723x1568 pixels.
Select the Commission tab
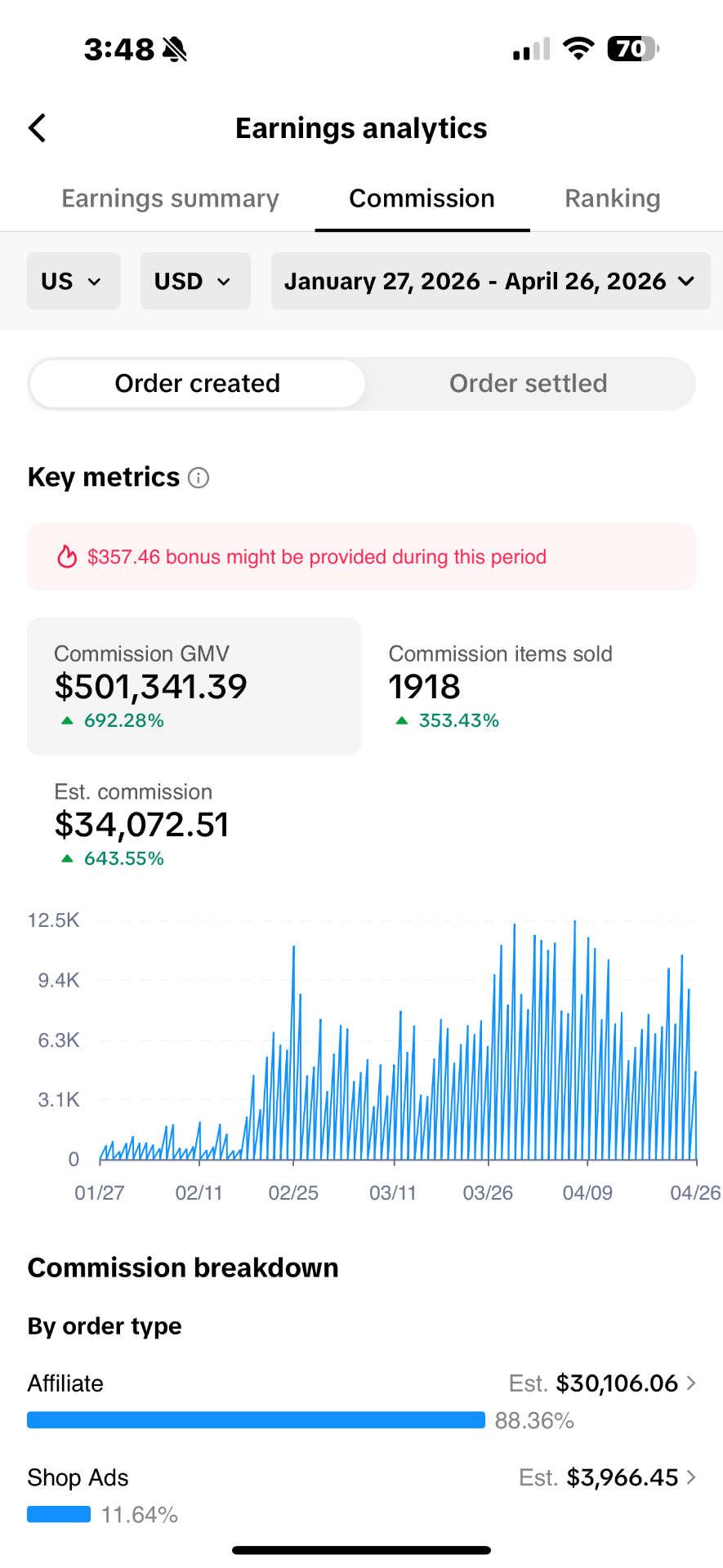(x=422, y=198)
